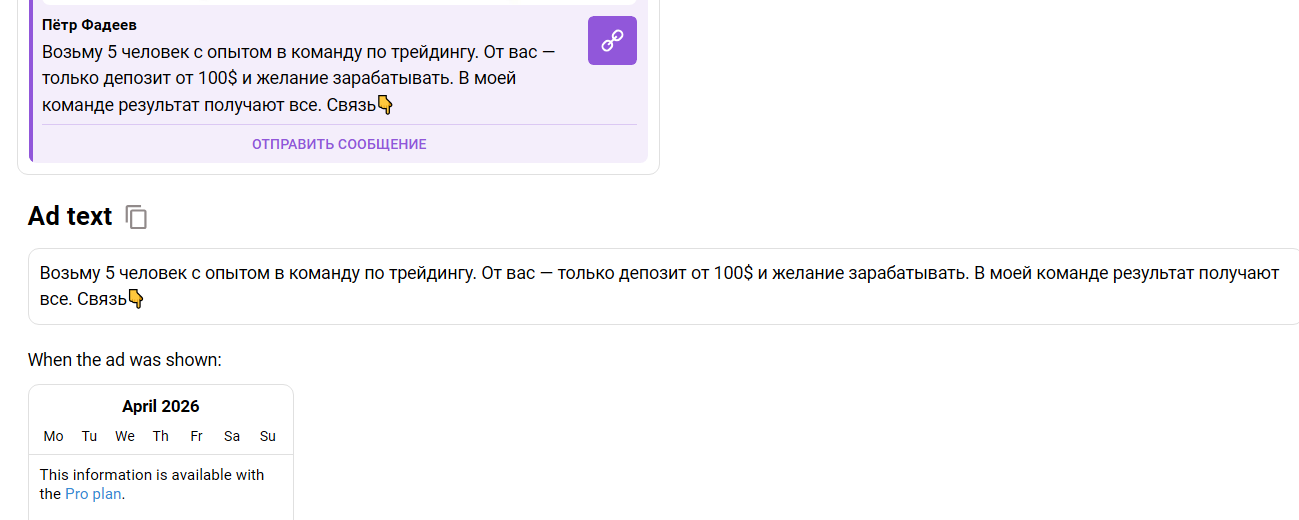Click the "Ad text" section heading

[70, 217]
